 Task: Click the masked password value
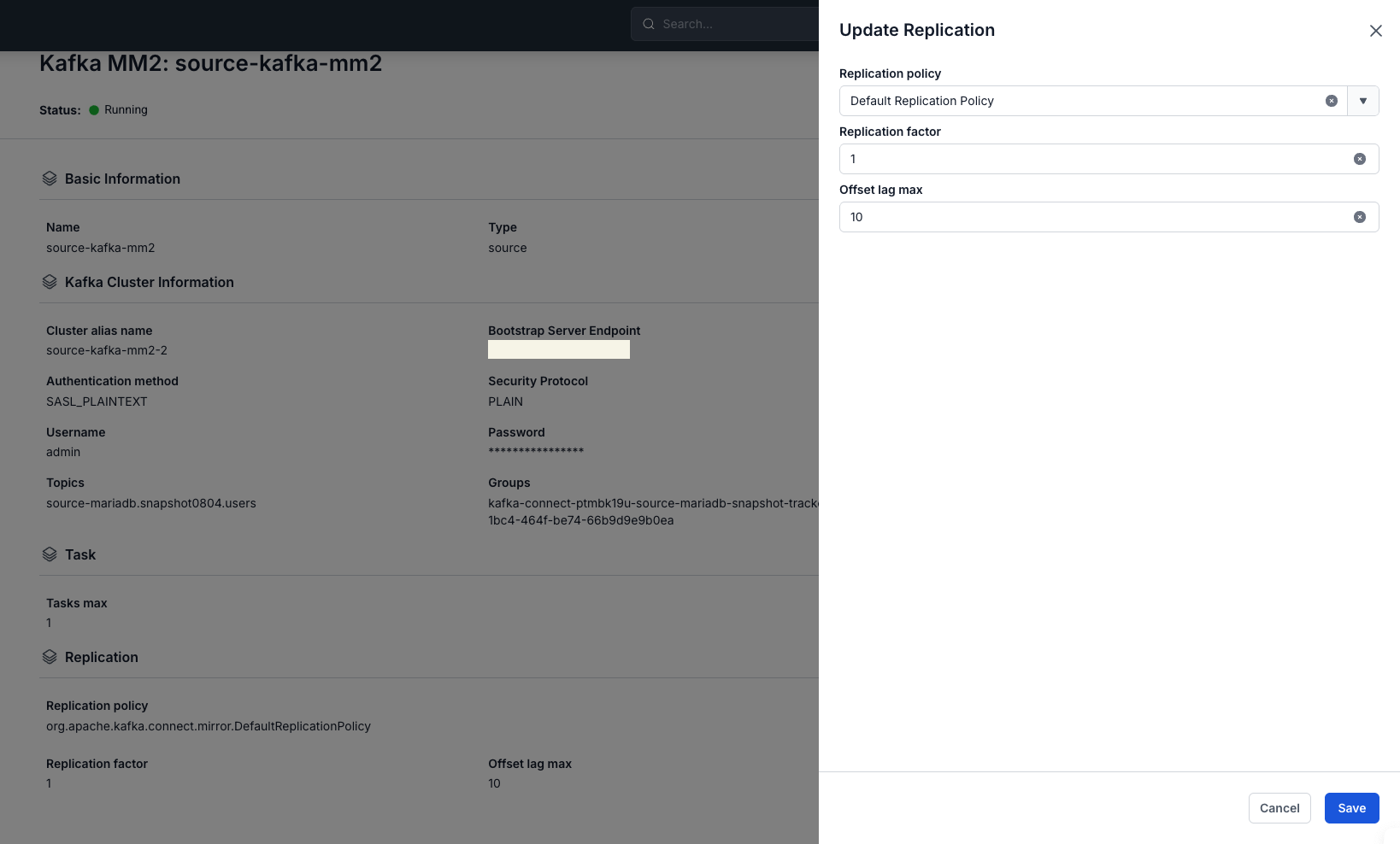(536, 451)
